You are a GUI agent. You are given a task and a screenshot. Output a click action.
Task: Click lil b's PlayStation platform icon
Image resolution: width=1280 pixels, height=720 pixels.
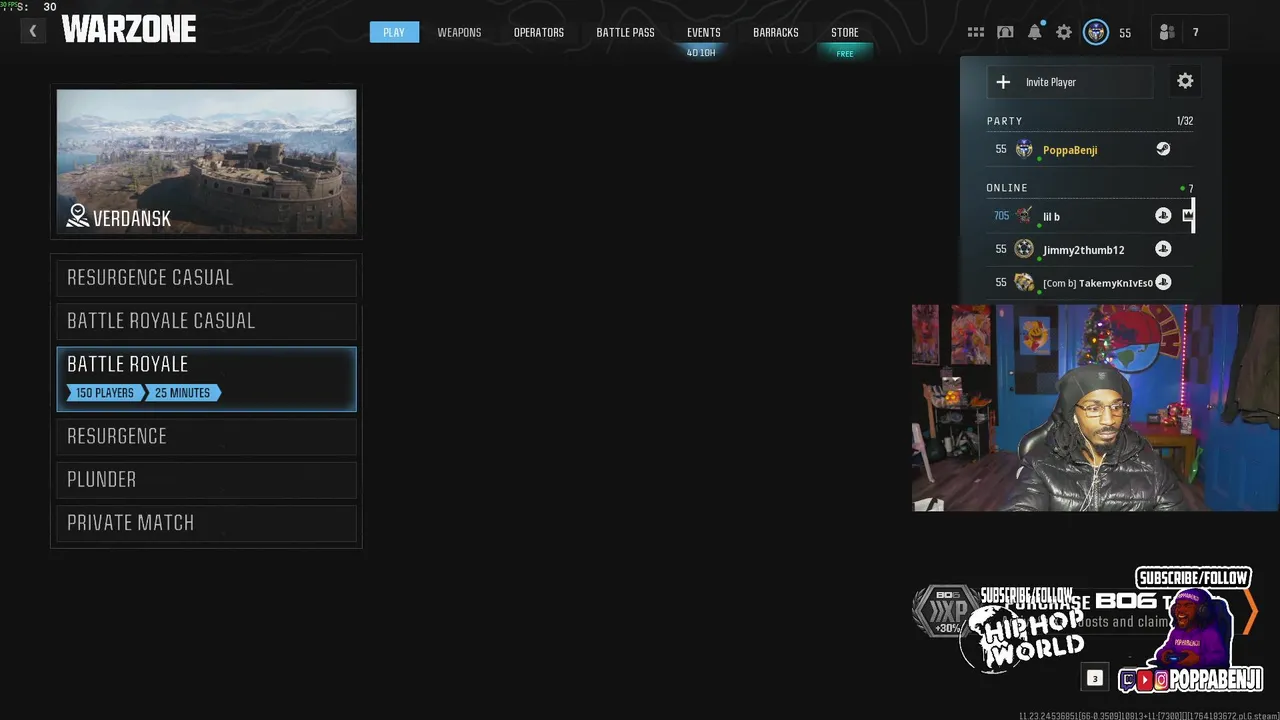[x=1163, y=216]
